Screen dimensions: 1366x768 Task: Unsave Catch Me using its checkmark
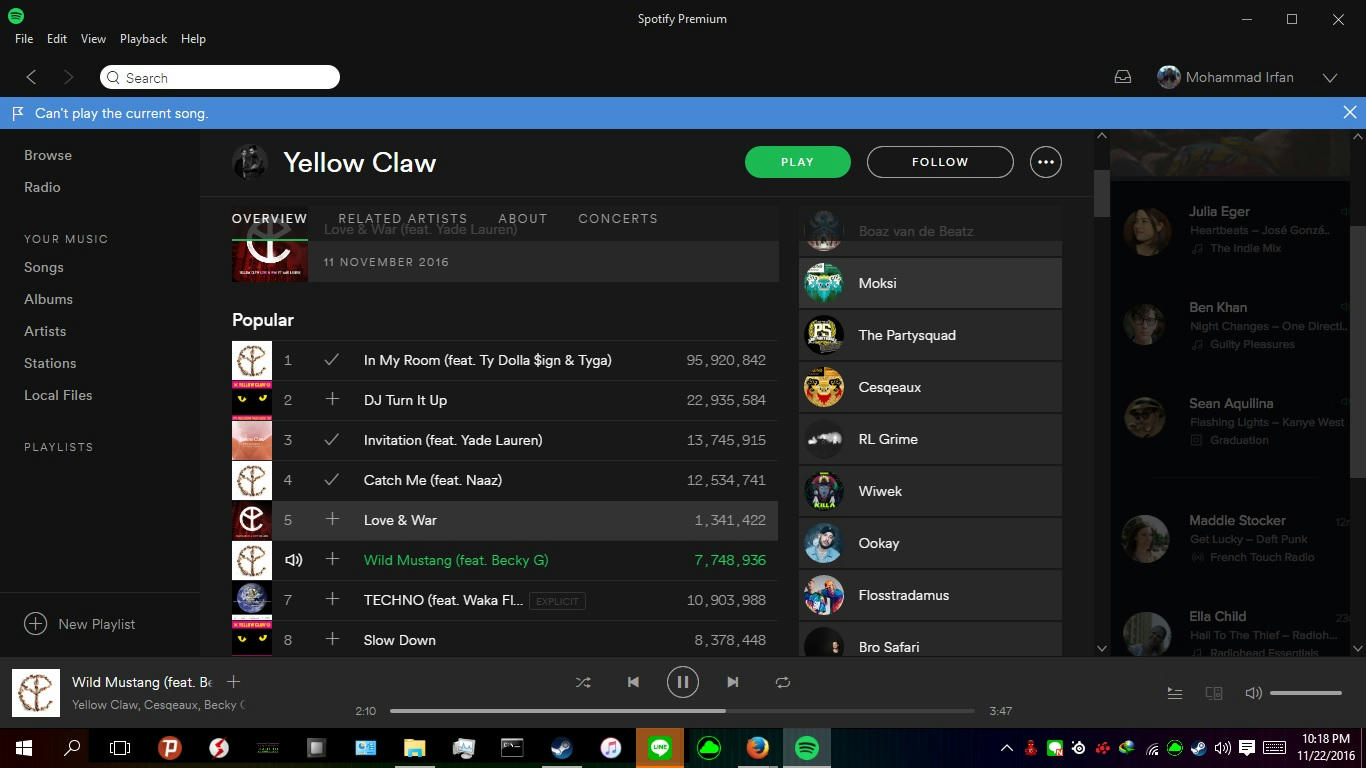pos(332,480)
